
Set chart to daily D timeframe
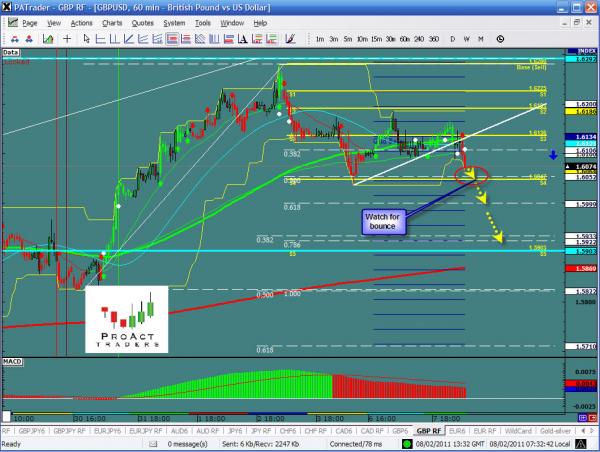coord(452,39)
